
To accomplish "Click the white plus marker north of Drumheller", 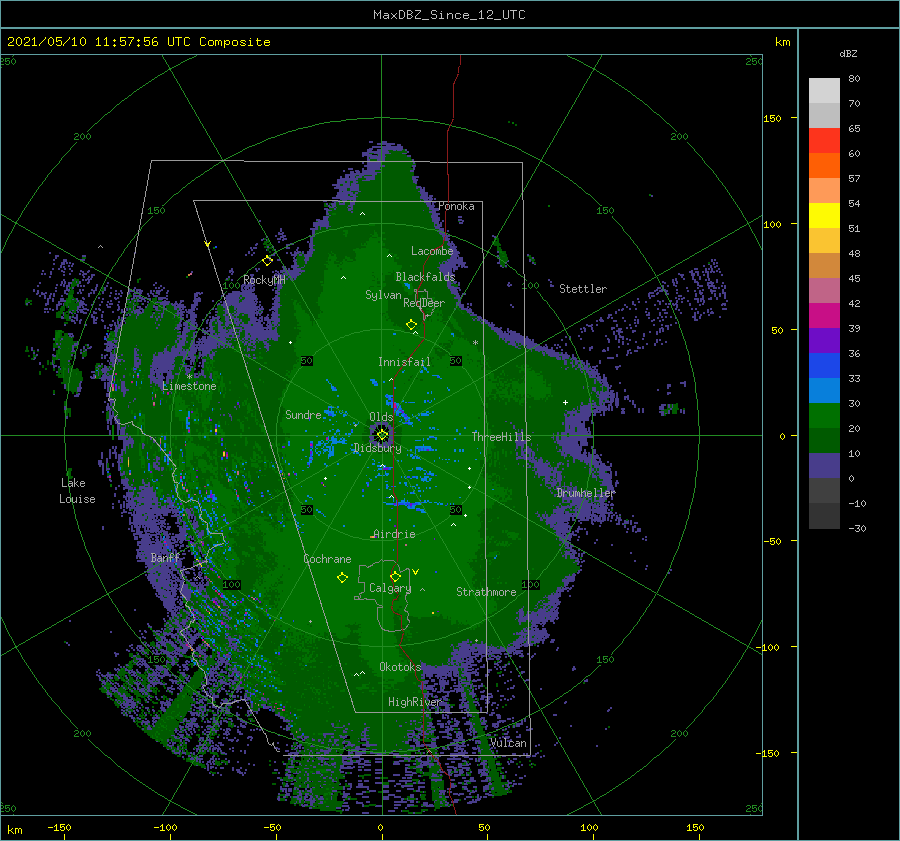I will point(565,402).
